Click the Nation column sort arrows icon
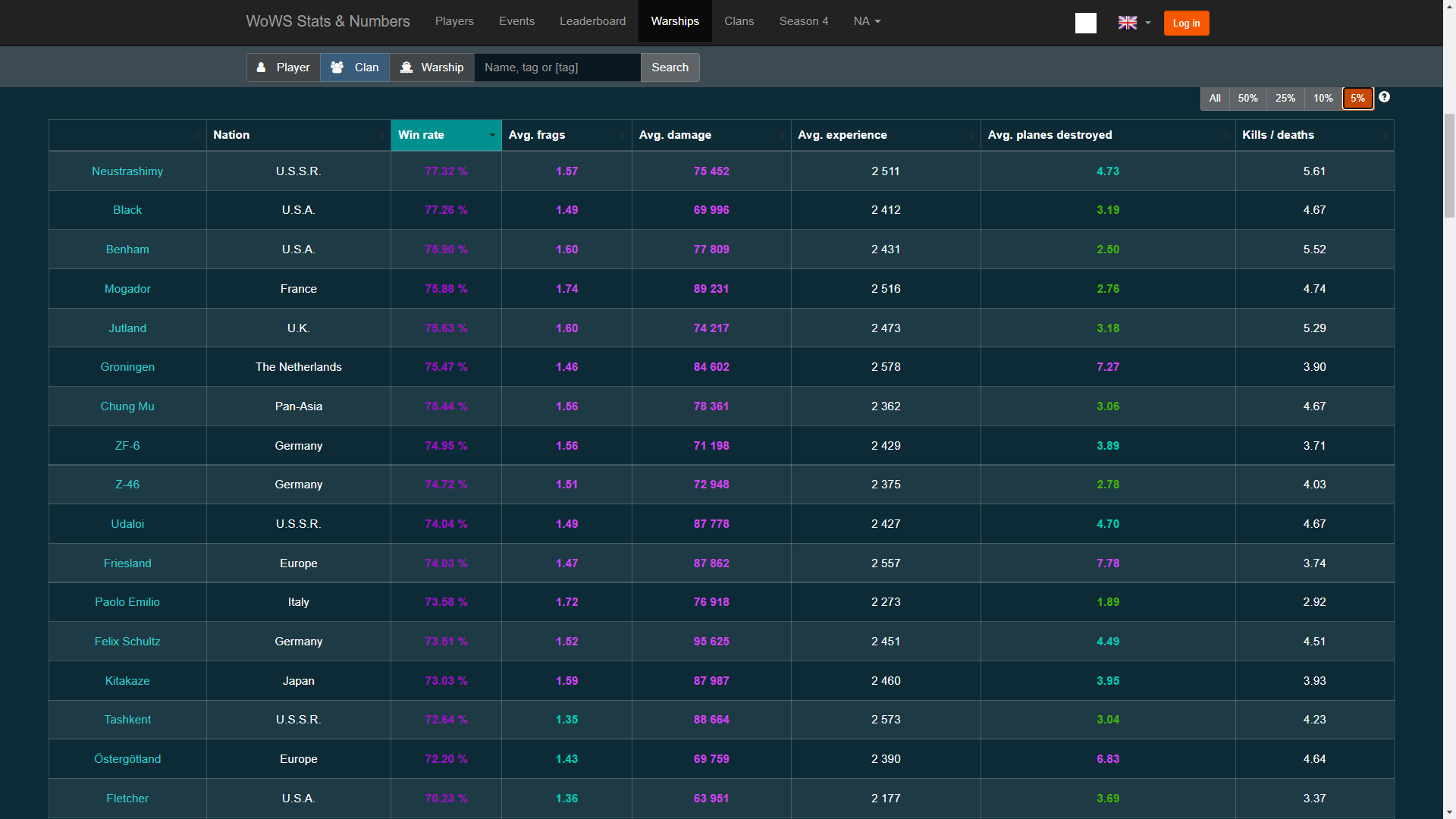The height and width of the screenshot is (819, 1456). point(381,135)
